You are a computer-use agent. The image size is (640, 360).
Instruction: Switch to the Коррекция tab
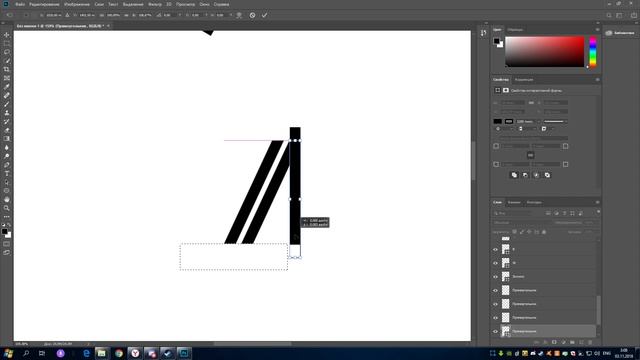click(524, 80)
